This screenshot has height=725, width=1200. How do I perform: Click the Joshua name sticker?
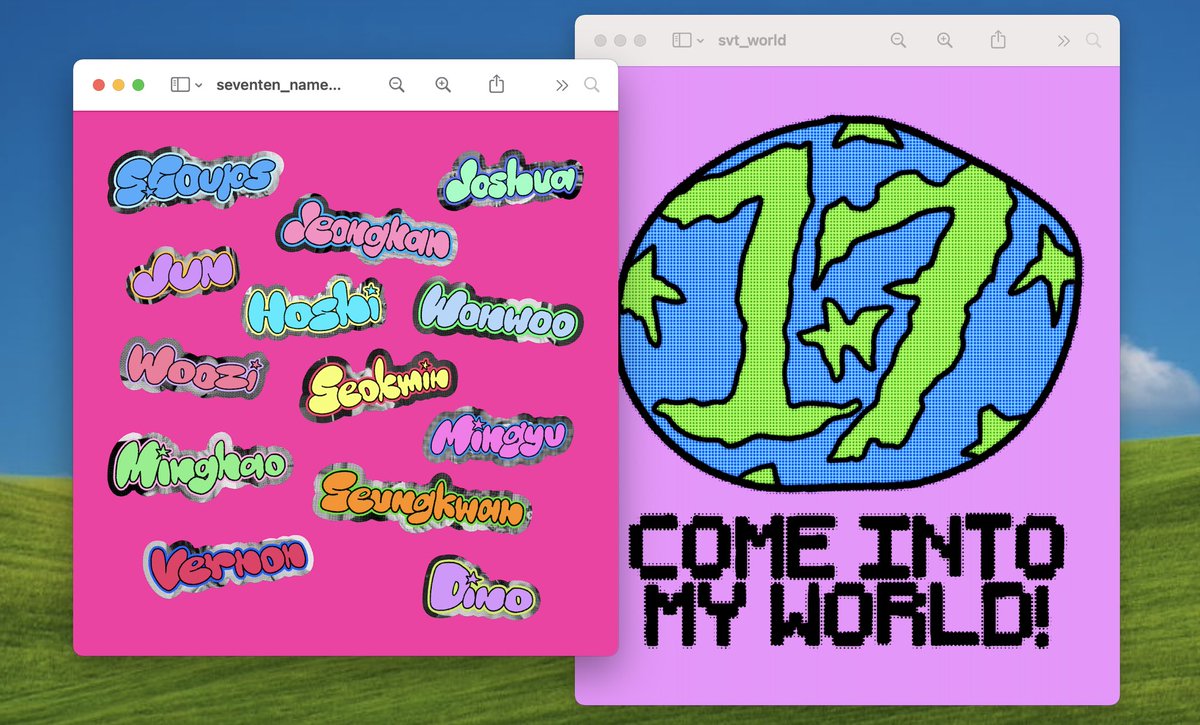pos(510,181)
